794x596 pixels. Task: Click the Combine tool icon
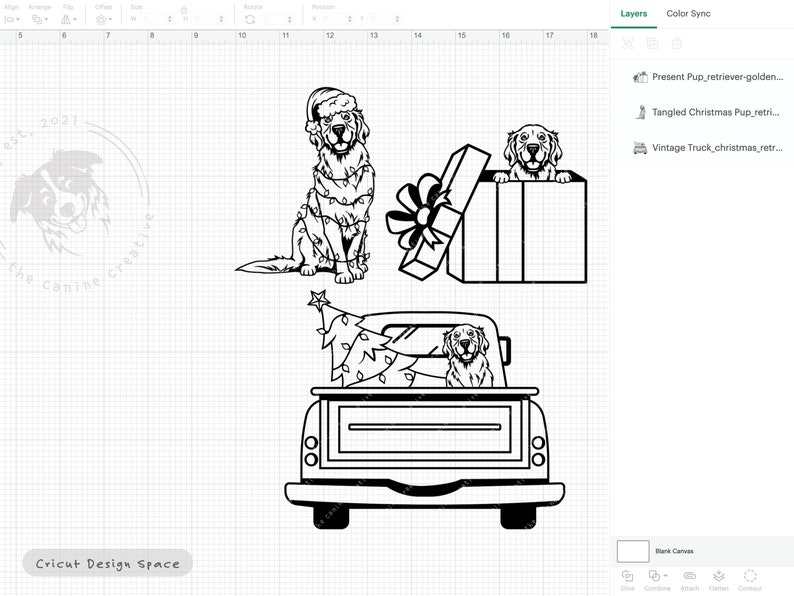(x=654, y=576)
